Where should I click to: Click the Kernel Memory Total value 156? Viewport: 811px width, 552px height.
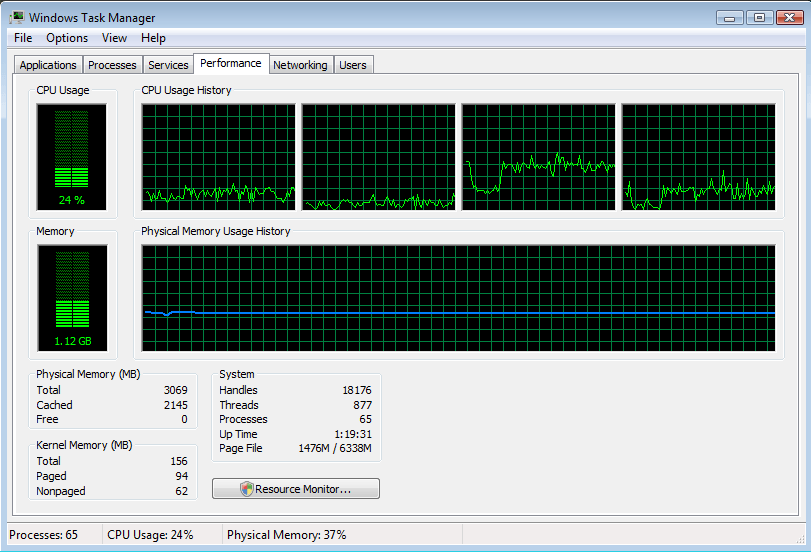[x=178, y=461]
